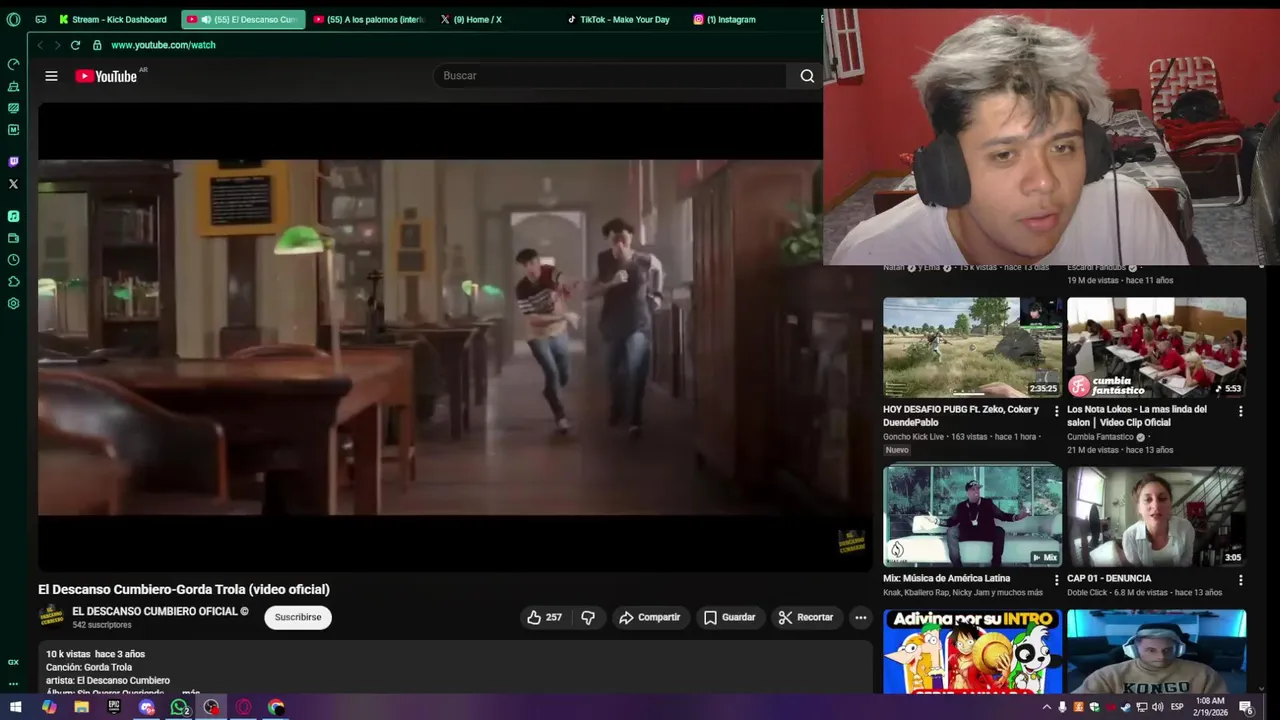Switch to A los palomos tab
1280x720 pixels.
click(x=369, y=19)
